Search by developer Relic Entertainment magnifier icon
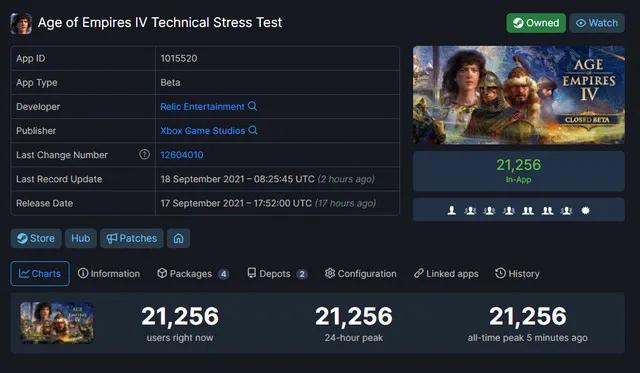The image size is (640, 373). (x=253, y=106)
